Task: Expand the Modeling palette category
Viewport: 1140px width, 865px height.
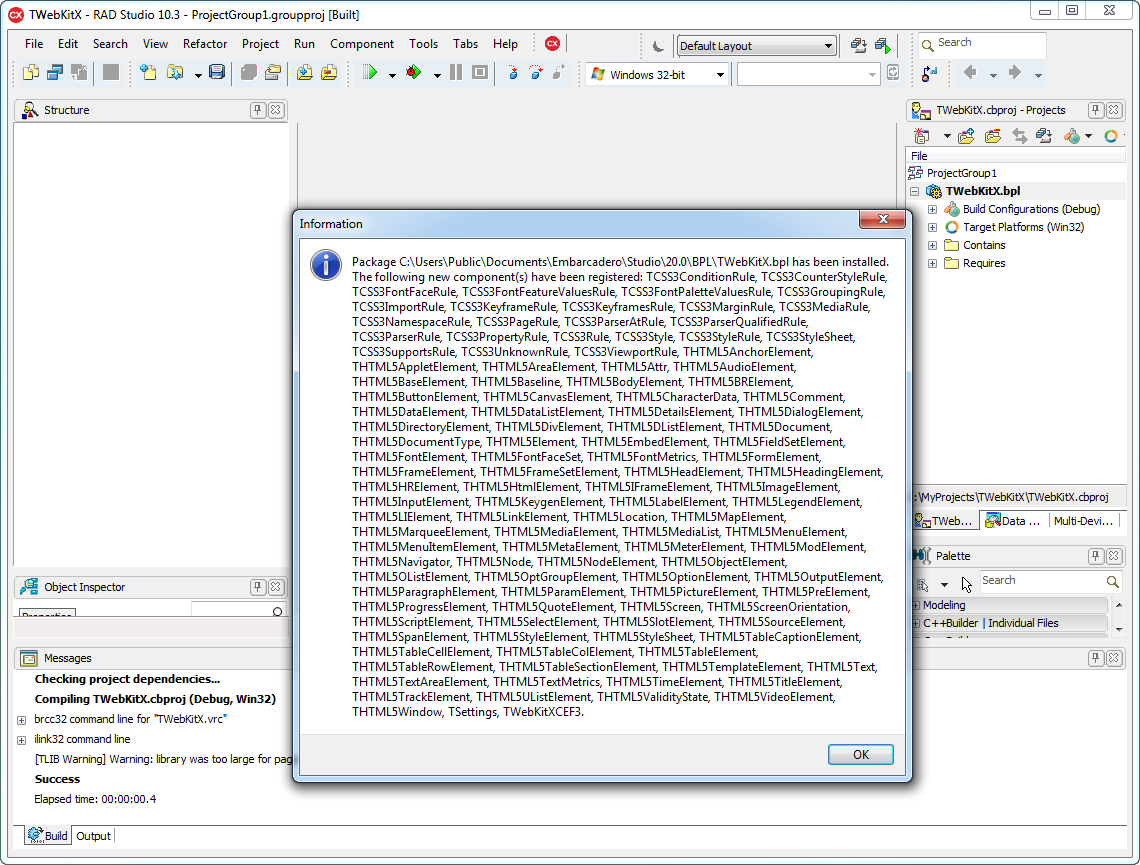Action: 916,605
